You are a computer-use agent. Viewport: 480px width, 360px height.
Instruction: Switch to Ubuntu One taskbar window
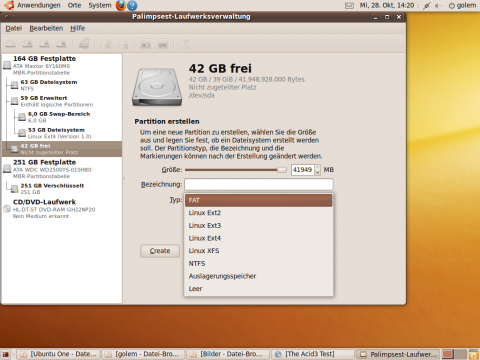(x=59, y=354)
